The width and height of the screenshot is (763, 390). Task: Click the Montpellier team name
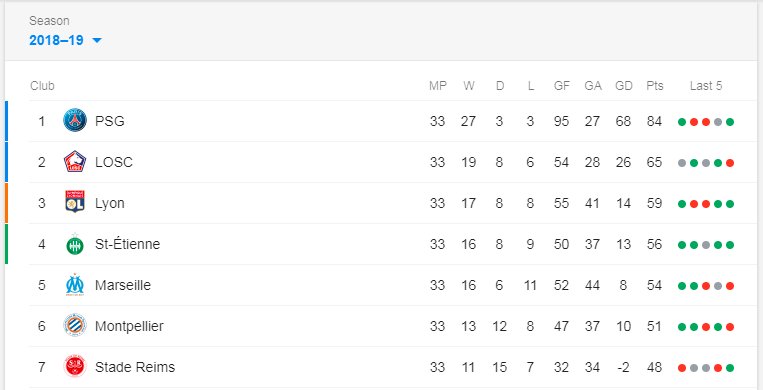129,326
